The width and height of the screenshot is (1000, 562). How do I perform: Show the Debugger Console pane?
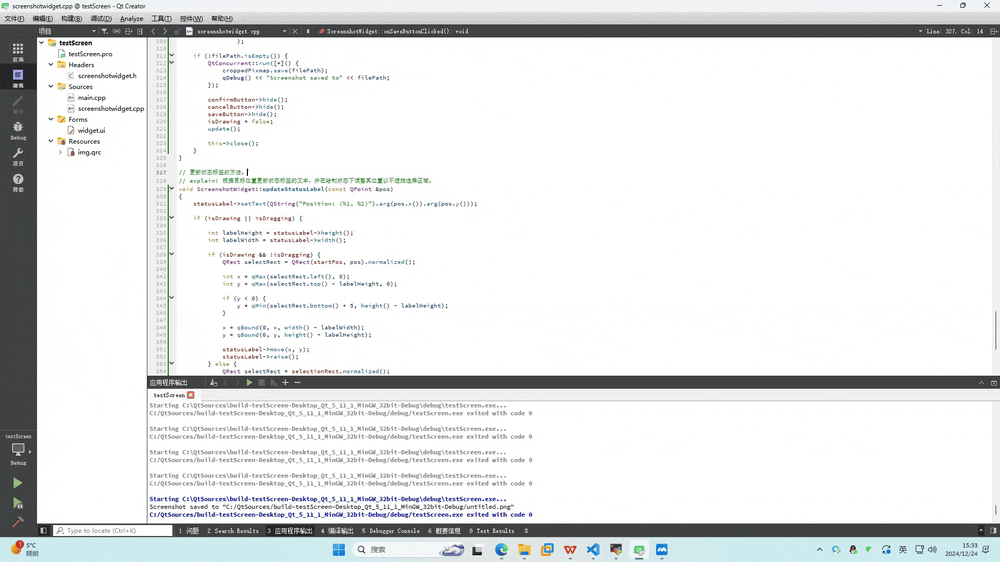[390, 531]
